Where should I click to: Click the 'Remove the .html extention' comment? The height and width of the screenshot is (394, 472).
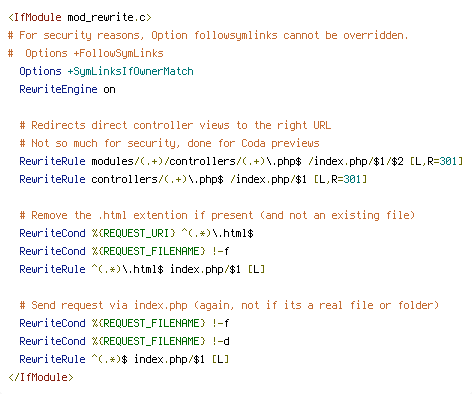click(217, 215)
